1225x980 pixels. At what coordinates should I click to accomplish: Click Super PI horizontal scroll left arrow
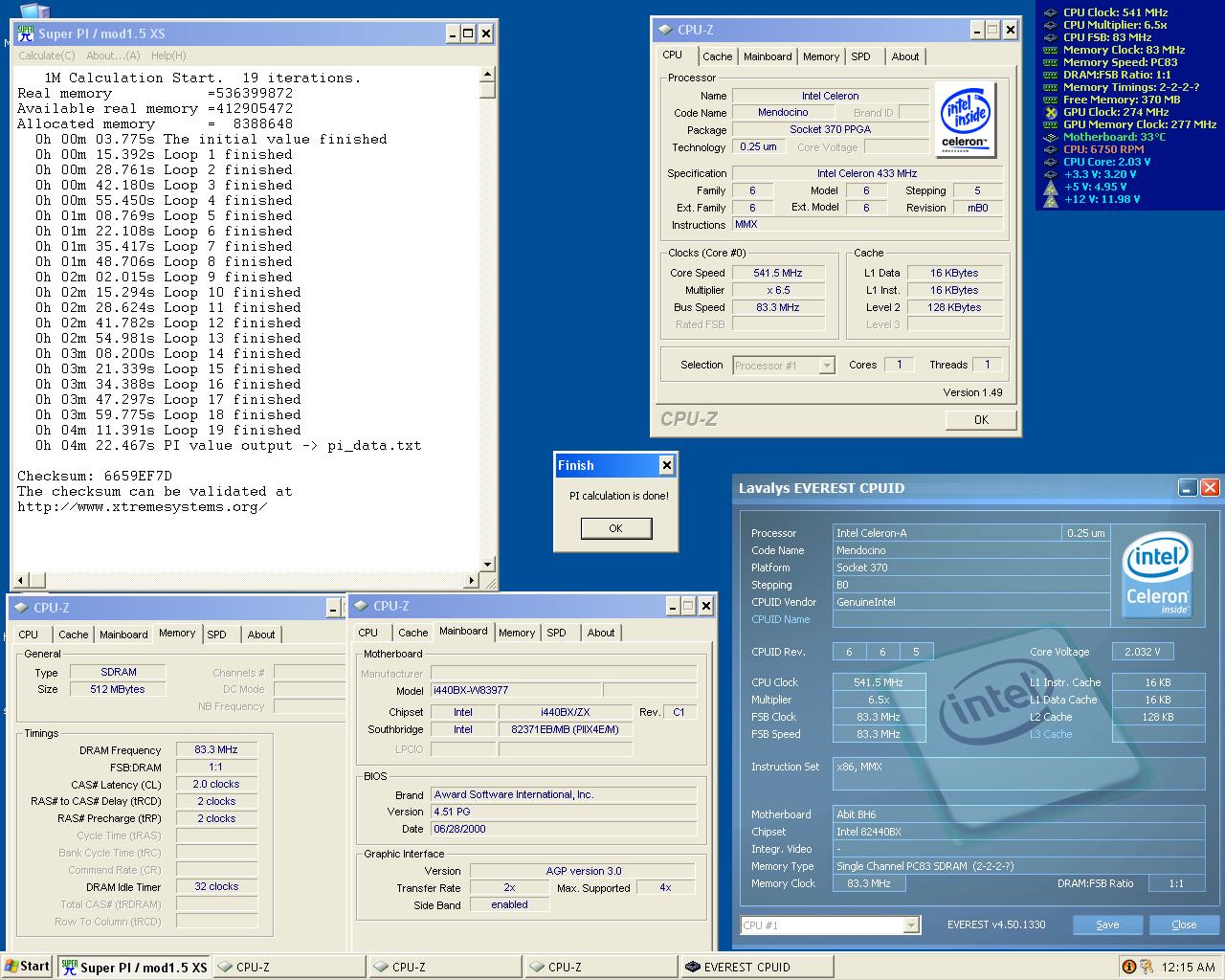coord(21,580)
